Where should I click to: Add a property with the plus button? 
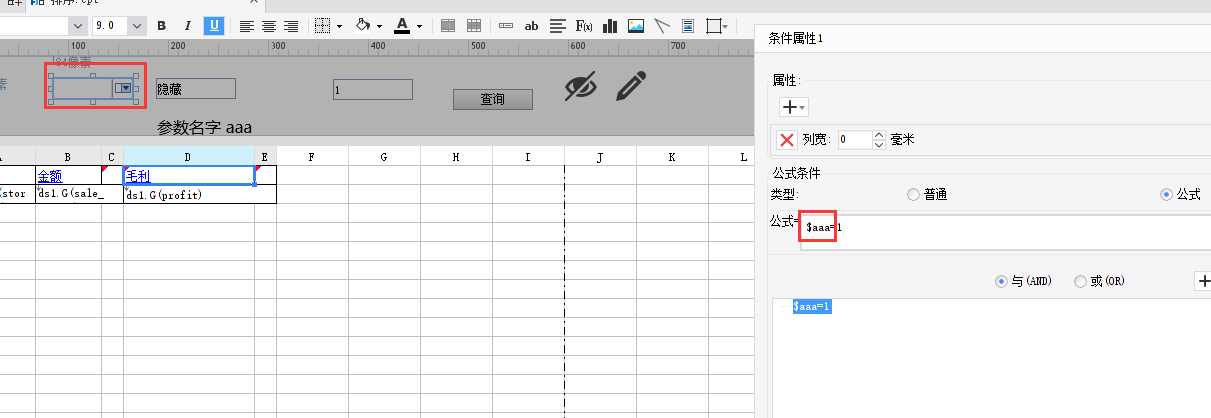[789, 106]
